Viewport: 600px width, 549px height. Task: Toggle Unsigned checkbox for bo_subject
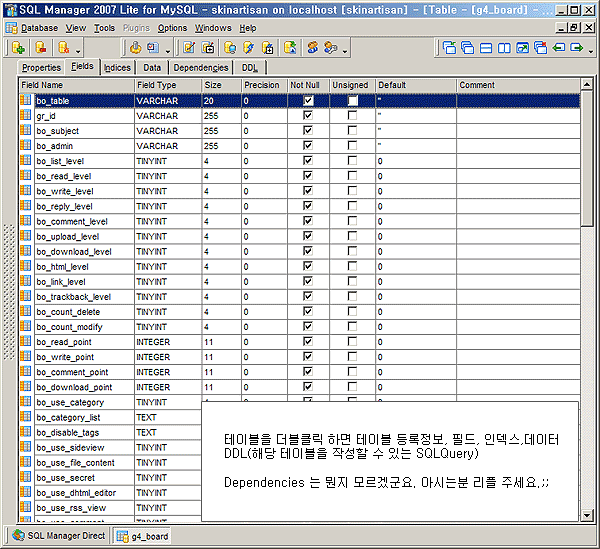pos(352,130)
